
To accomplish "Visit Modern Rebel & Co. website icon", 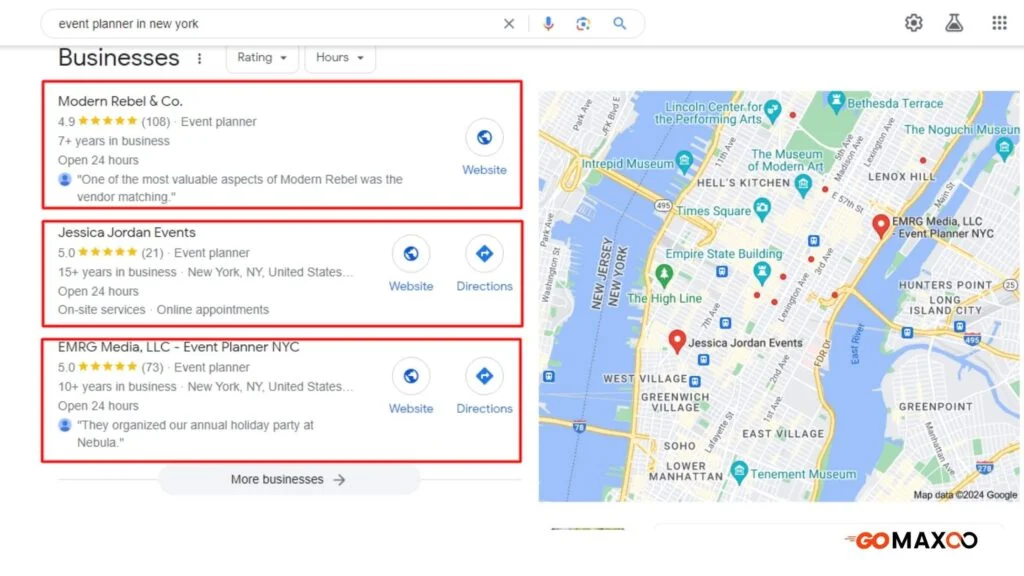I will click(485, 138).
